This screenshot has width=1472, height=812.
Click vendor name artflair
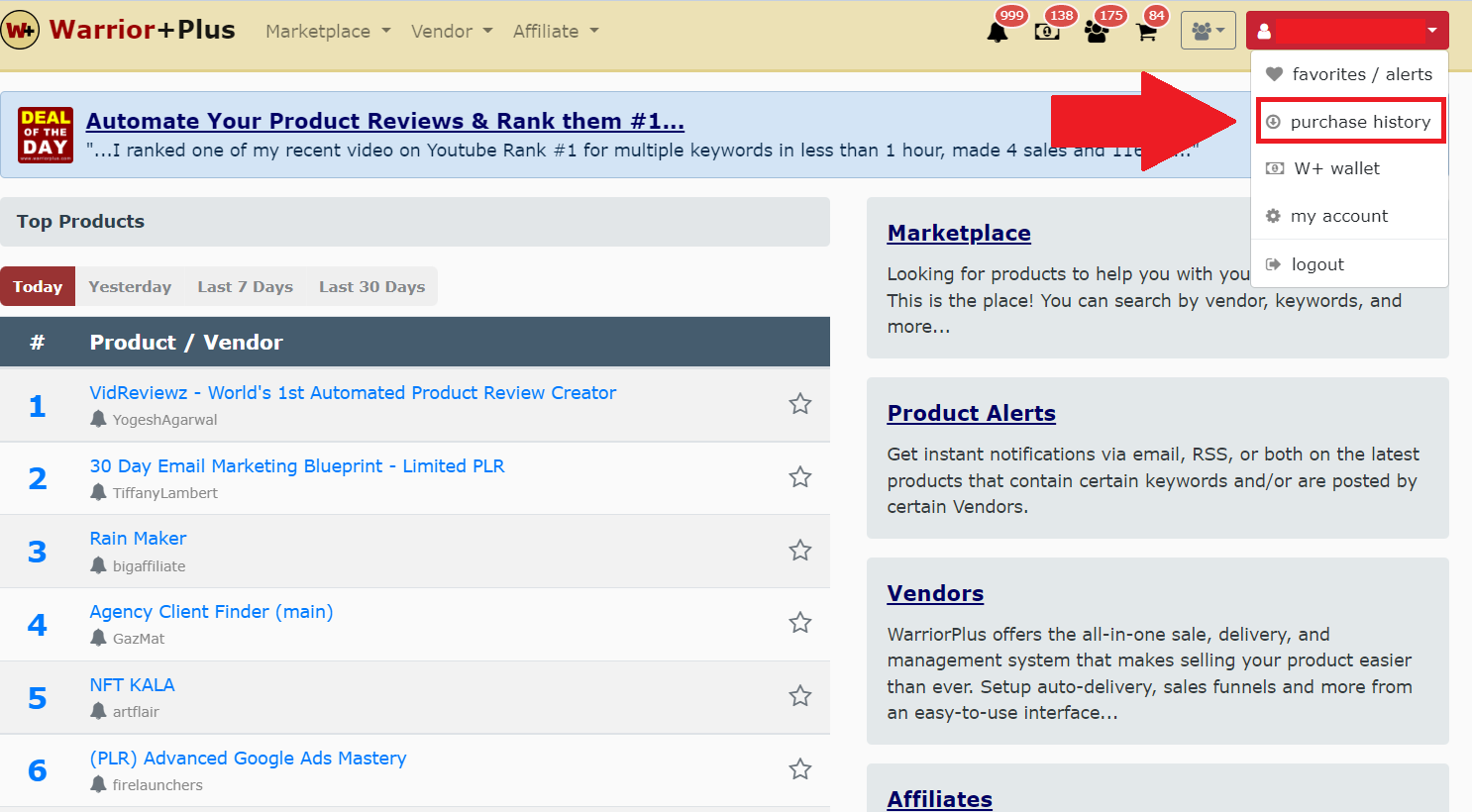coord(136,712)
